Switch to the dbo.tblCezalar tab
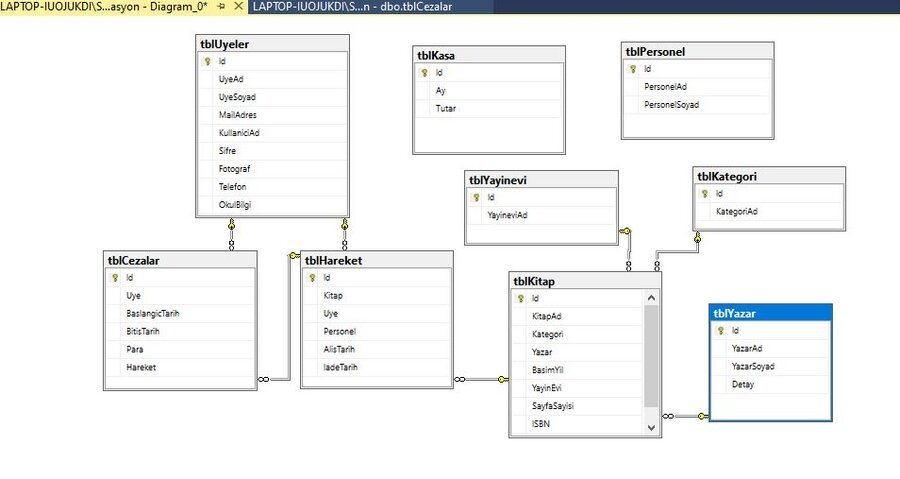This screenshot has width=900, height=479. 352,7
